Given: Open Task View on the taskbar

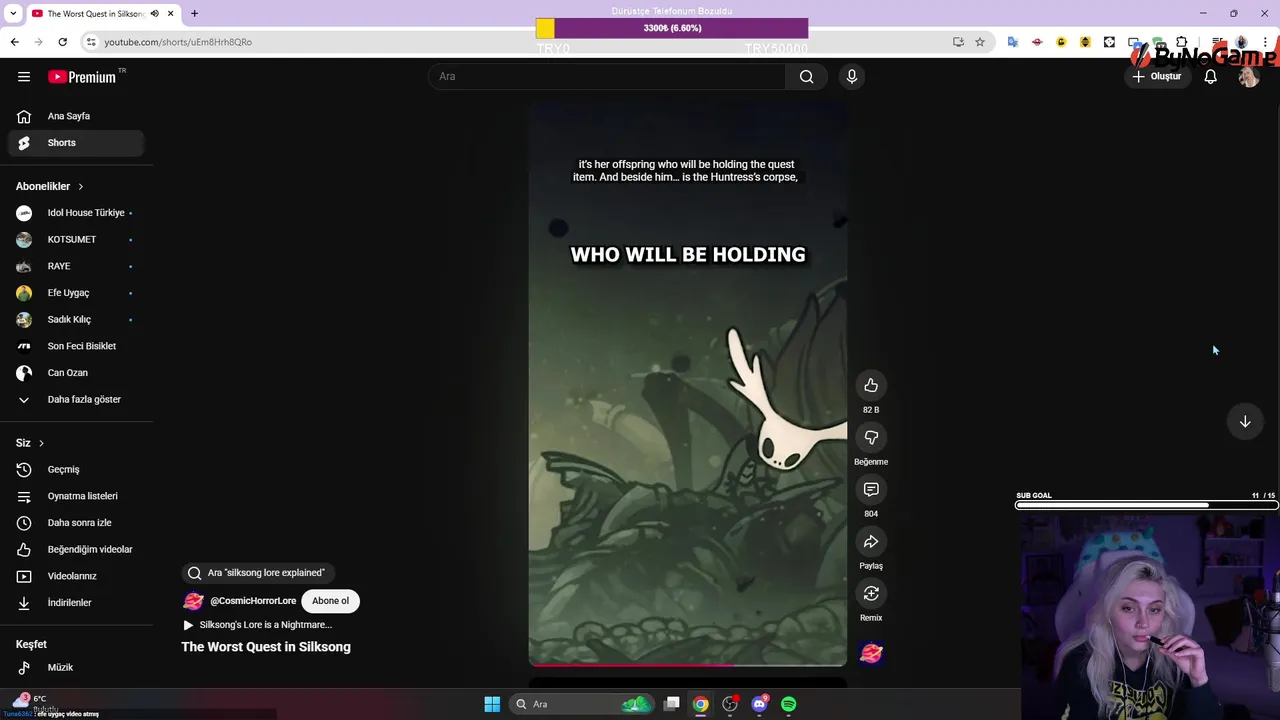Looking at the screenshot, I should click(672, 704).
